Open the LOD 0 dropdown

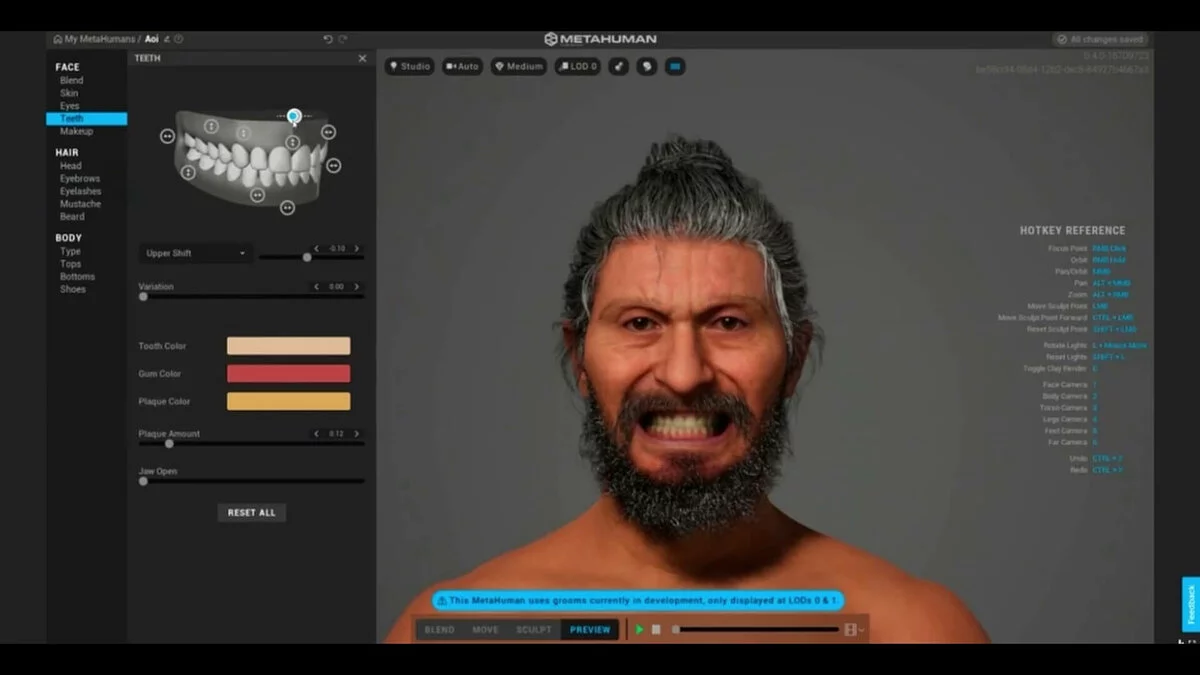pos(577,66)
